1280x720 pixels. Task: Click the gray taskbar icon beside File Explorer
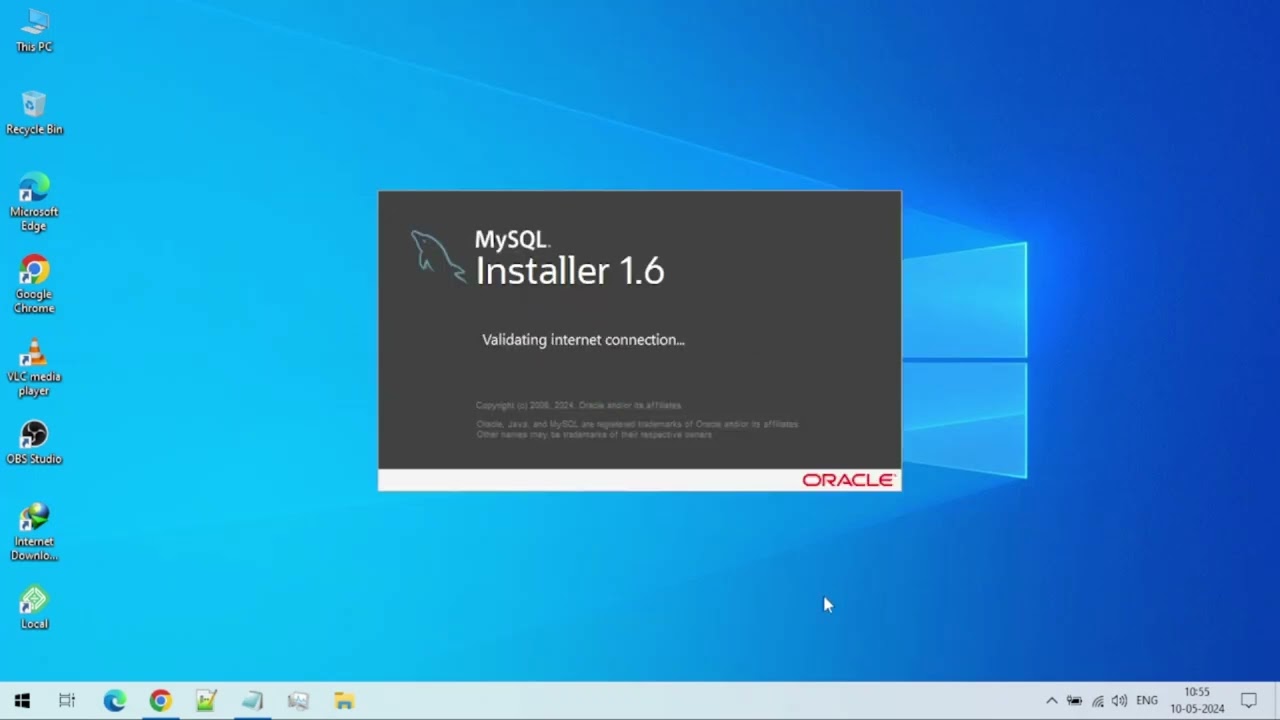click(298, 701)
